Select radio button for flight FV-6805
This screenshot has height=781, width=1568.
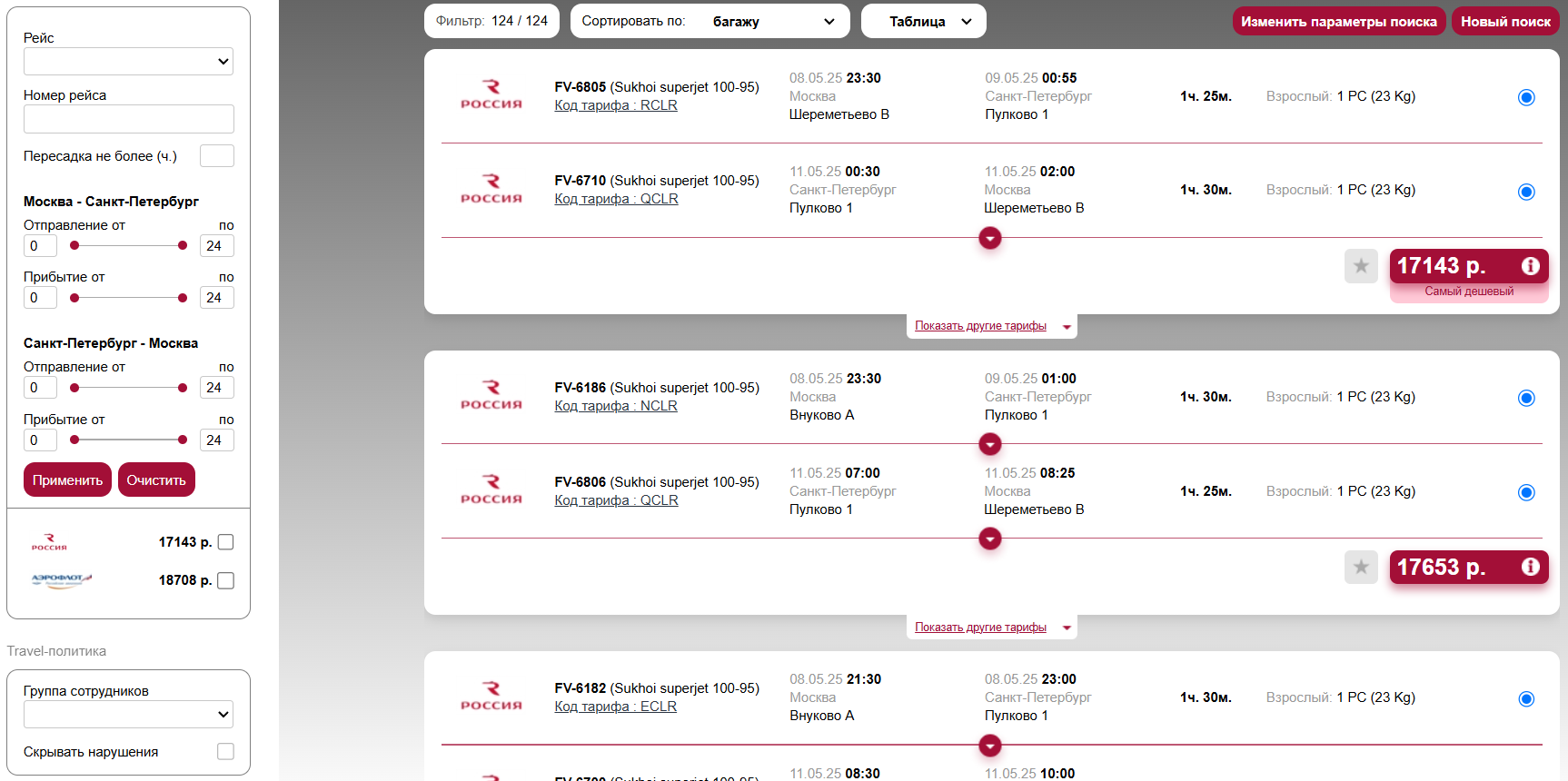point(1526,97)
